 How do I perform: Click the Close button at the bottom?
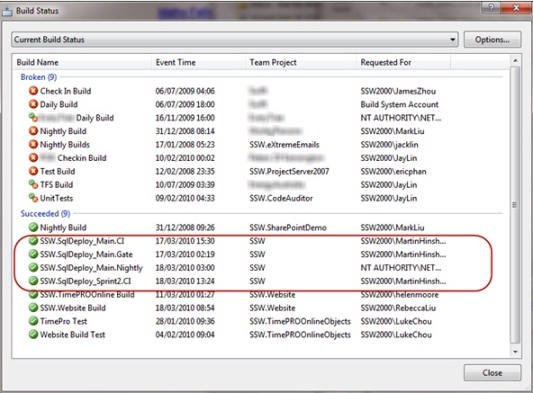492,373
